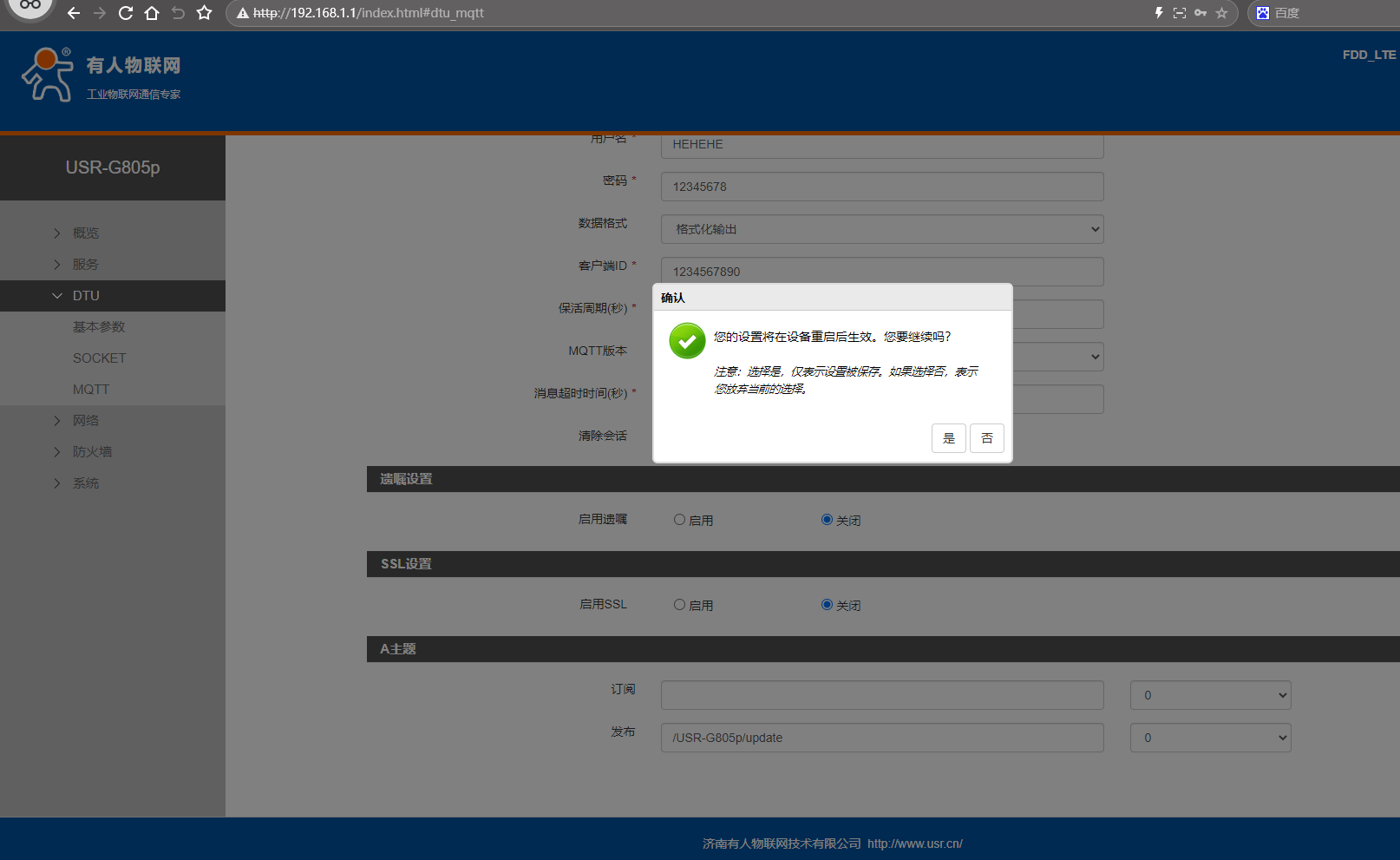Select 关闭 radio for 启用SSL
Screen dimensions: 1400x860
tap(827, 605)
